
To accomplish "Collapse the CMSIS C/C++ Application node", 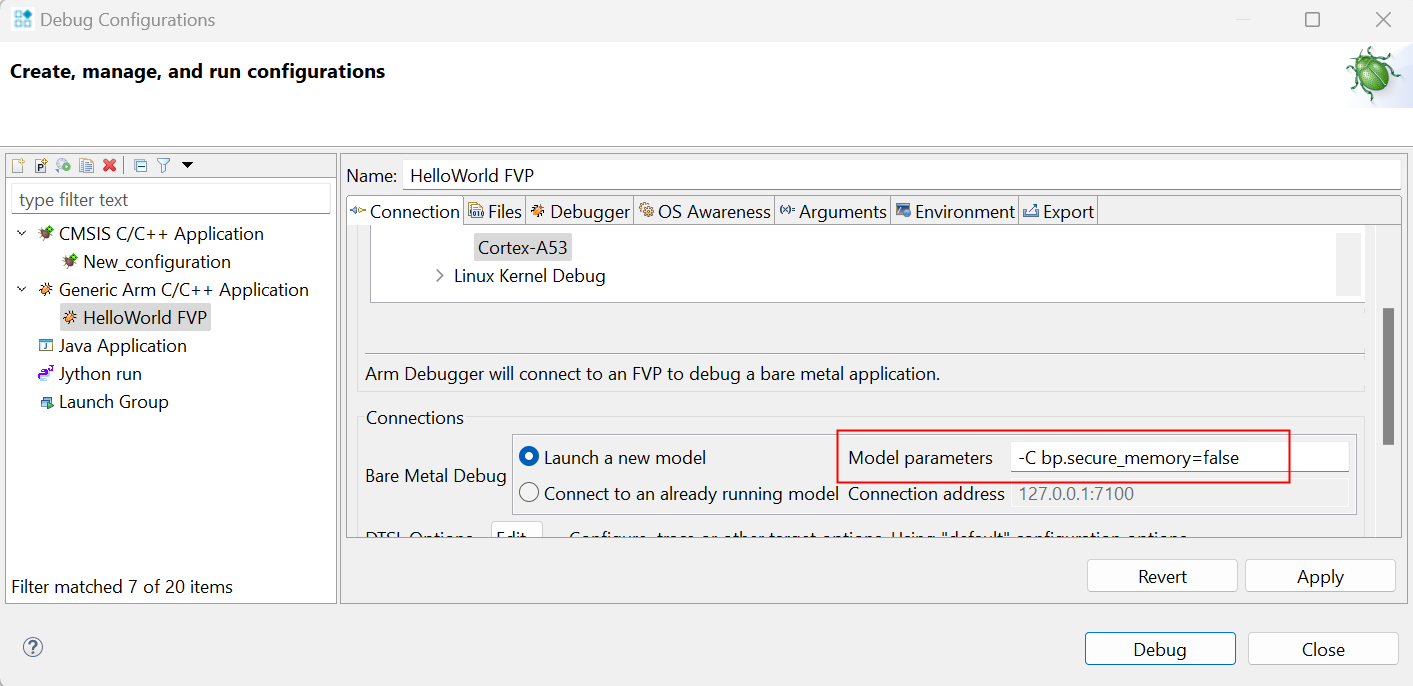I will pos(22,234).
